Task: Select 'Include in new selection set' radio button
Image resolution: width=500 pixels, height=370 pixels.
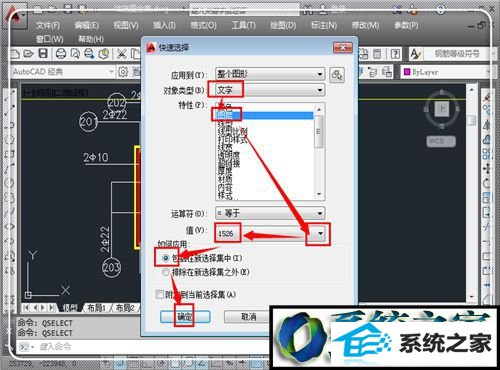Action: (x=165, y=258)
